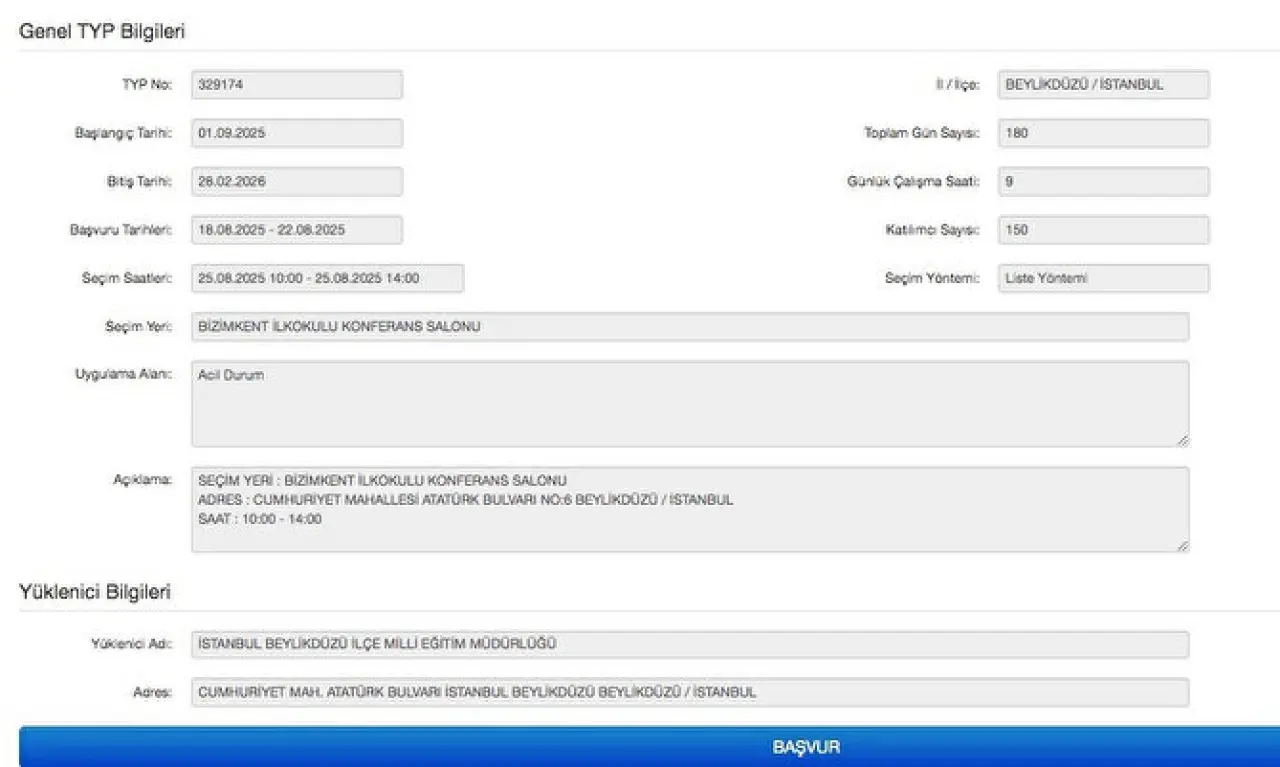Click the contractor Adres field
This screenshot has height=767, width=1280.
tap(689, 692)
